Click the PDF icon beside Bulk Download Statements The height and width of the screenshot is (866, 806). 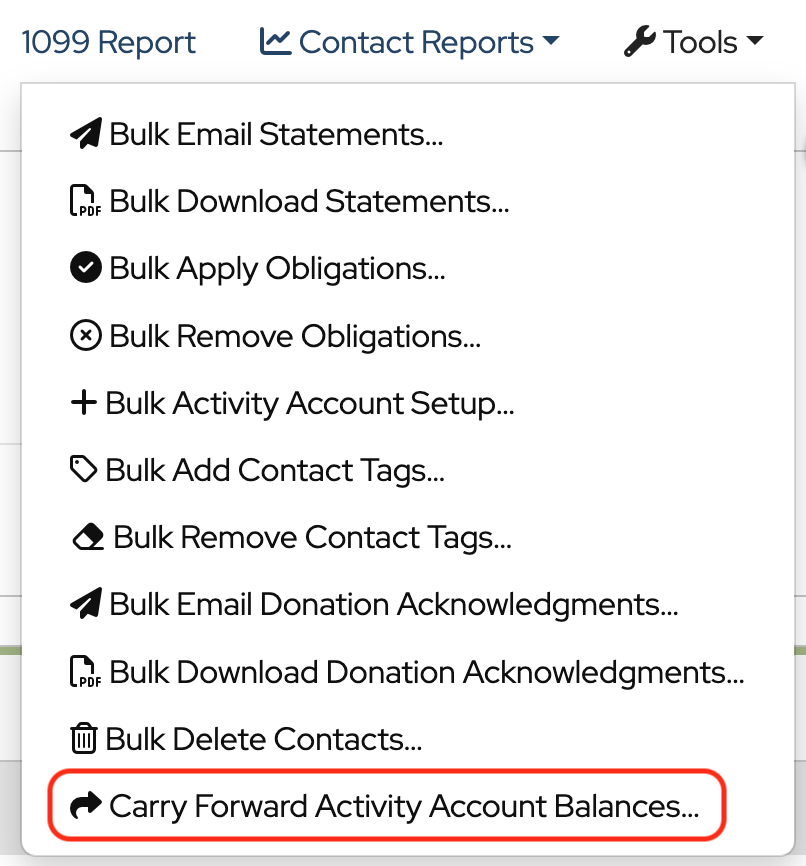86,202
